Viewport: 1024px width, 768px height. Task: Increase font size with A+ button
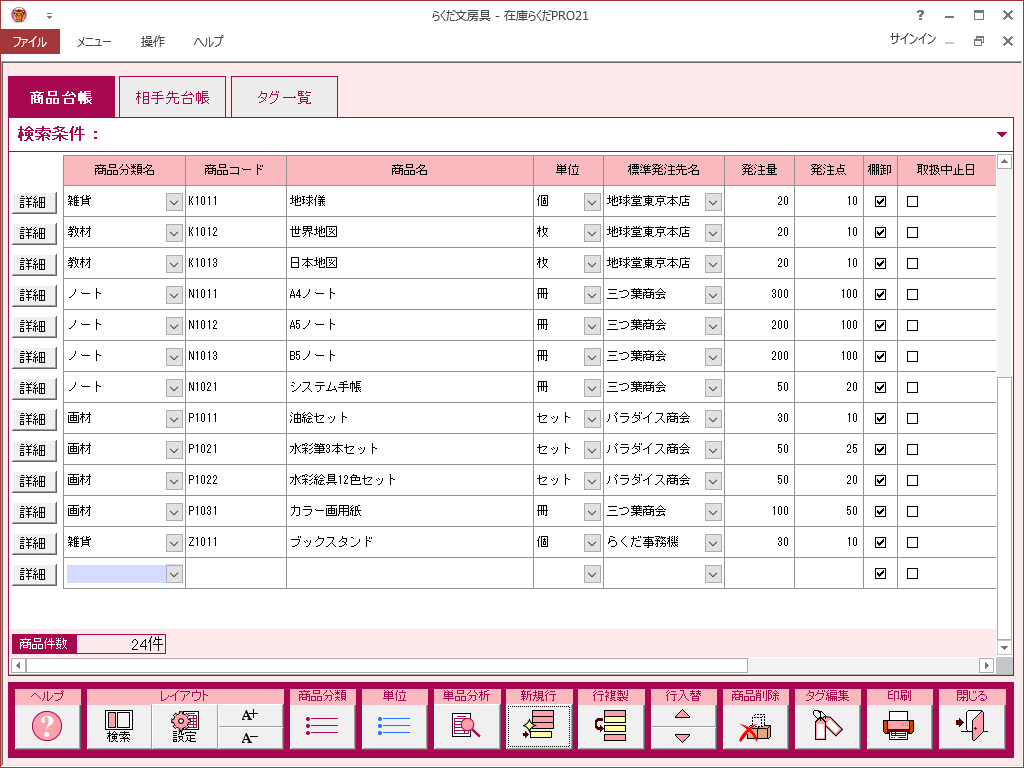tap(250, 714)
